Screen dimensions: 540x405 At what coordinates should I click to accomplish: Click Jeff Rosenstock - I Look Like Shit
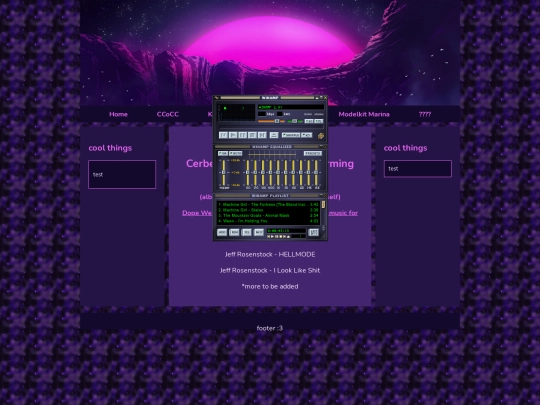pos(270,270)
